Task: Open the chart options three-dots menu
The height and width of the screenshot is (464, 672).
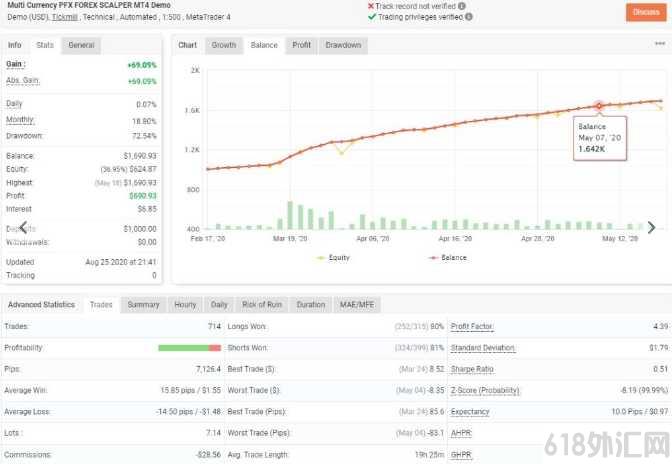Action: 660,44
